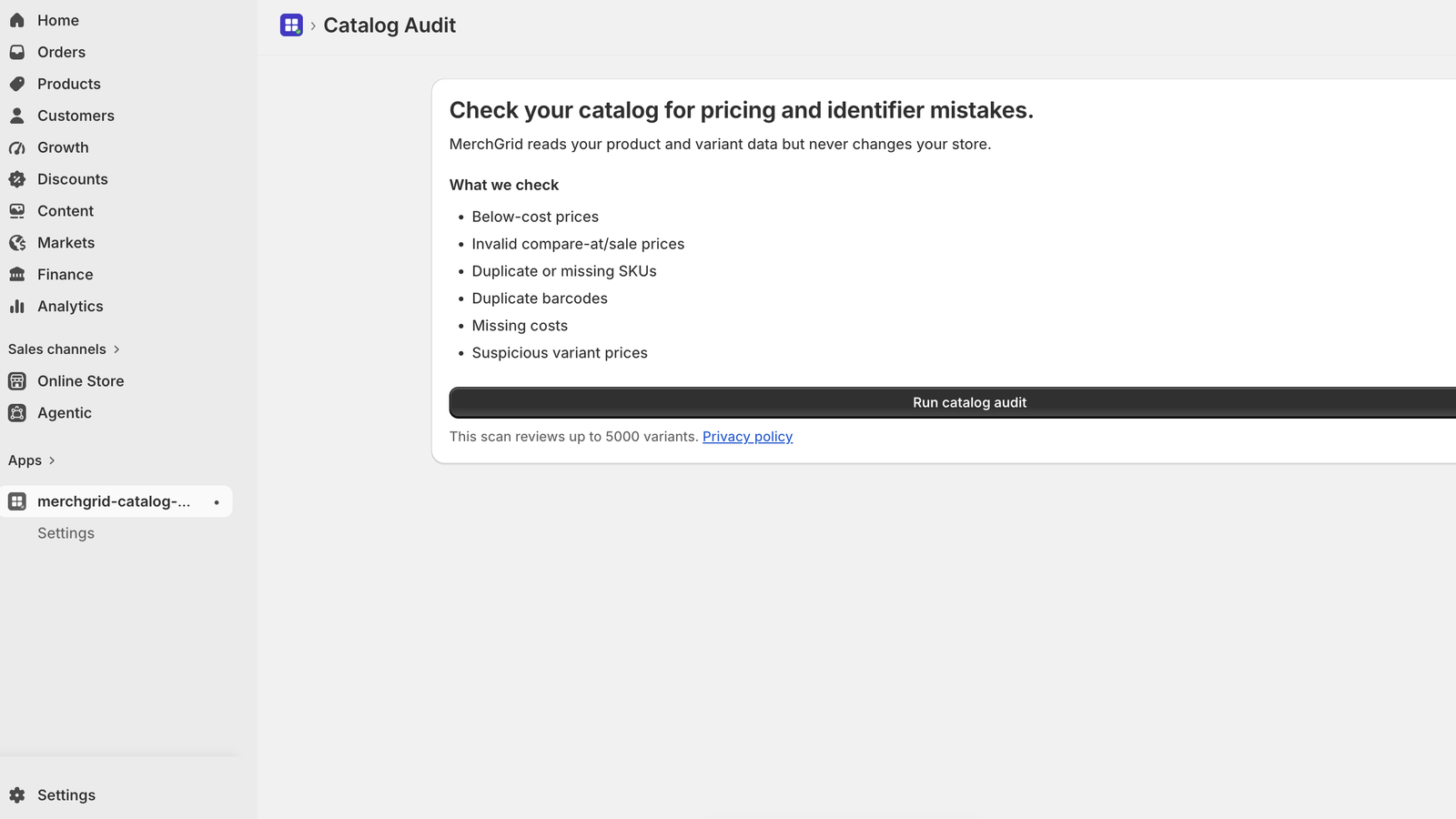The width and height of the screenshot is (1456, 819).
Task: Select the Customers person icon
Action: [17, 116]
